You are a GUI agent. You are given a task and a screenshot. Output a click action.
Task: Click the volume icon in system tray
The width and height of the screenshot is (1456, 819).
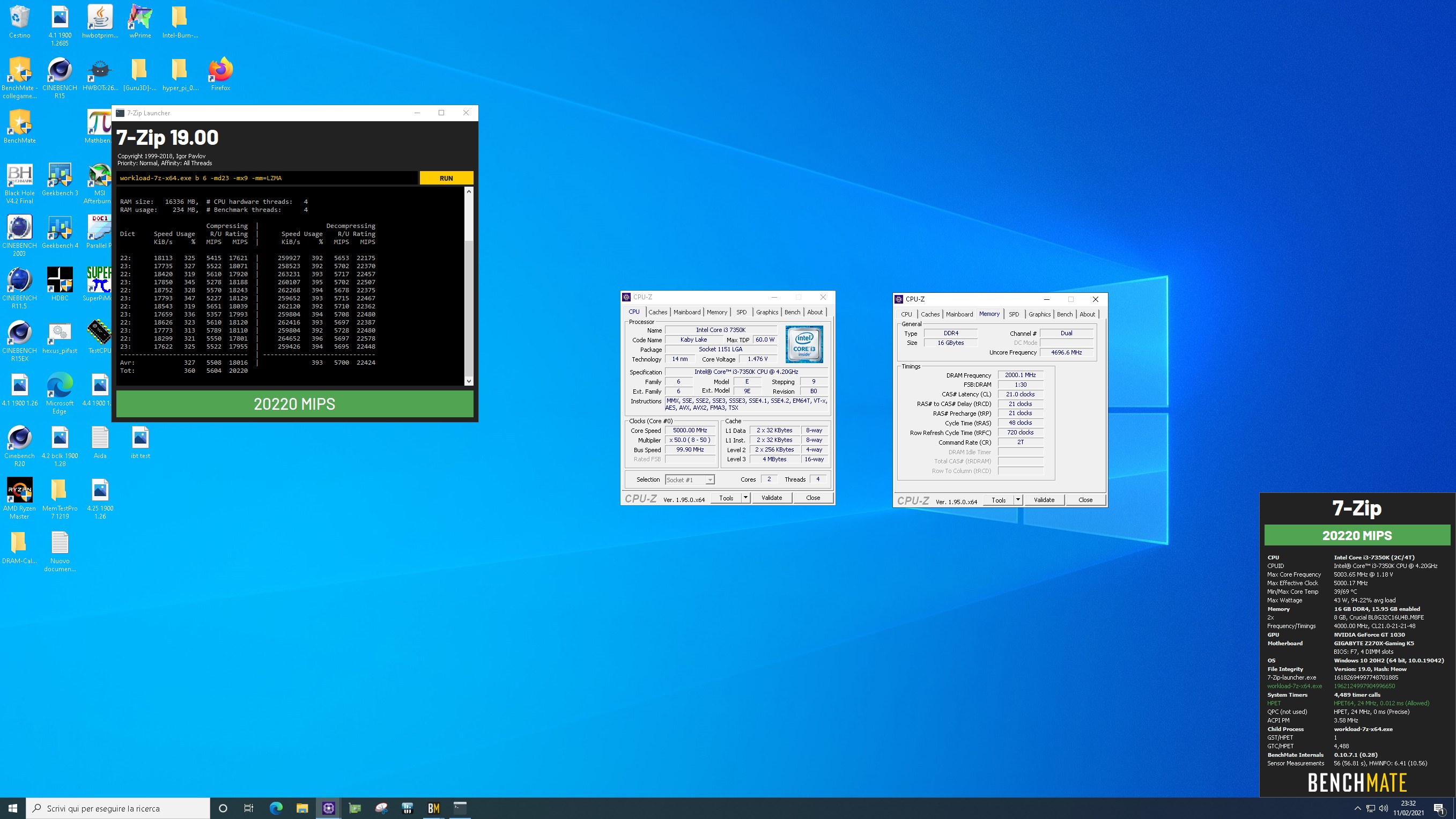click(1383, 808)
